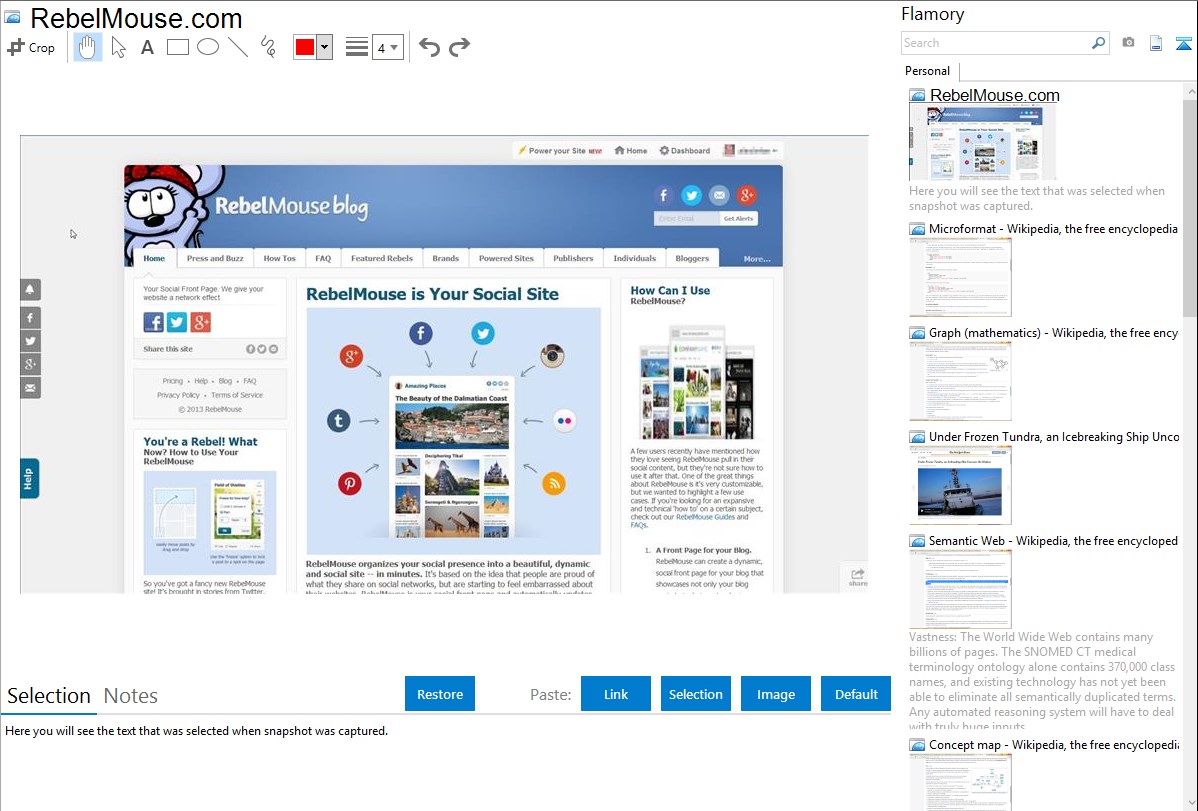Click the bell notification sidebar icon

(30, 289)
